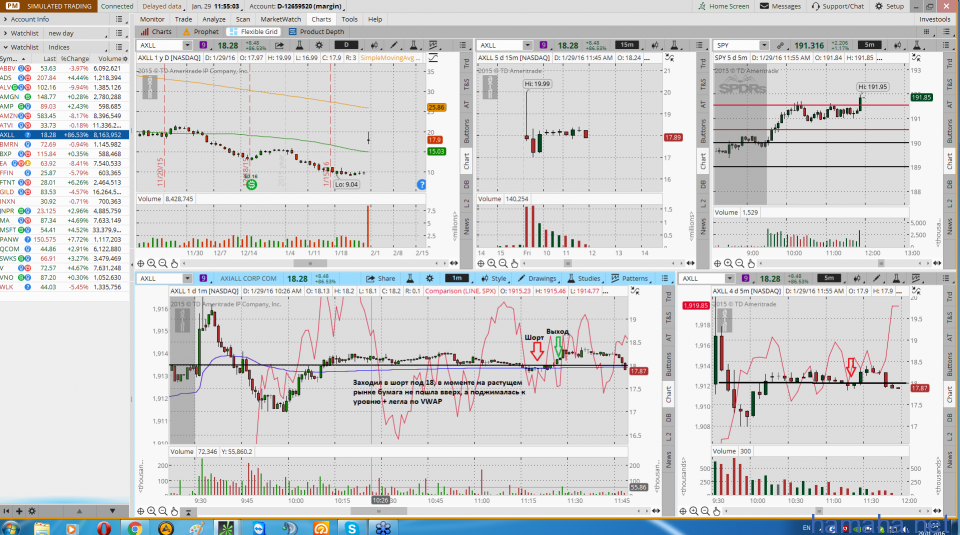Viewport: 960px width, 535px height.
Task: Open the MarketWatch tab
Action: point(281,20)
